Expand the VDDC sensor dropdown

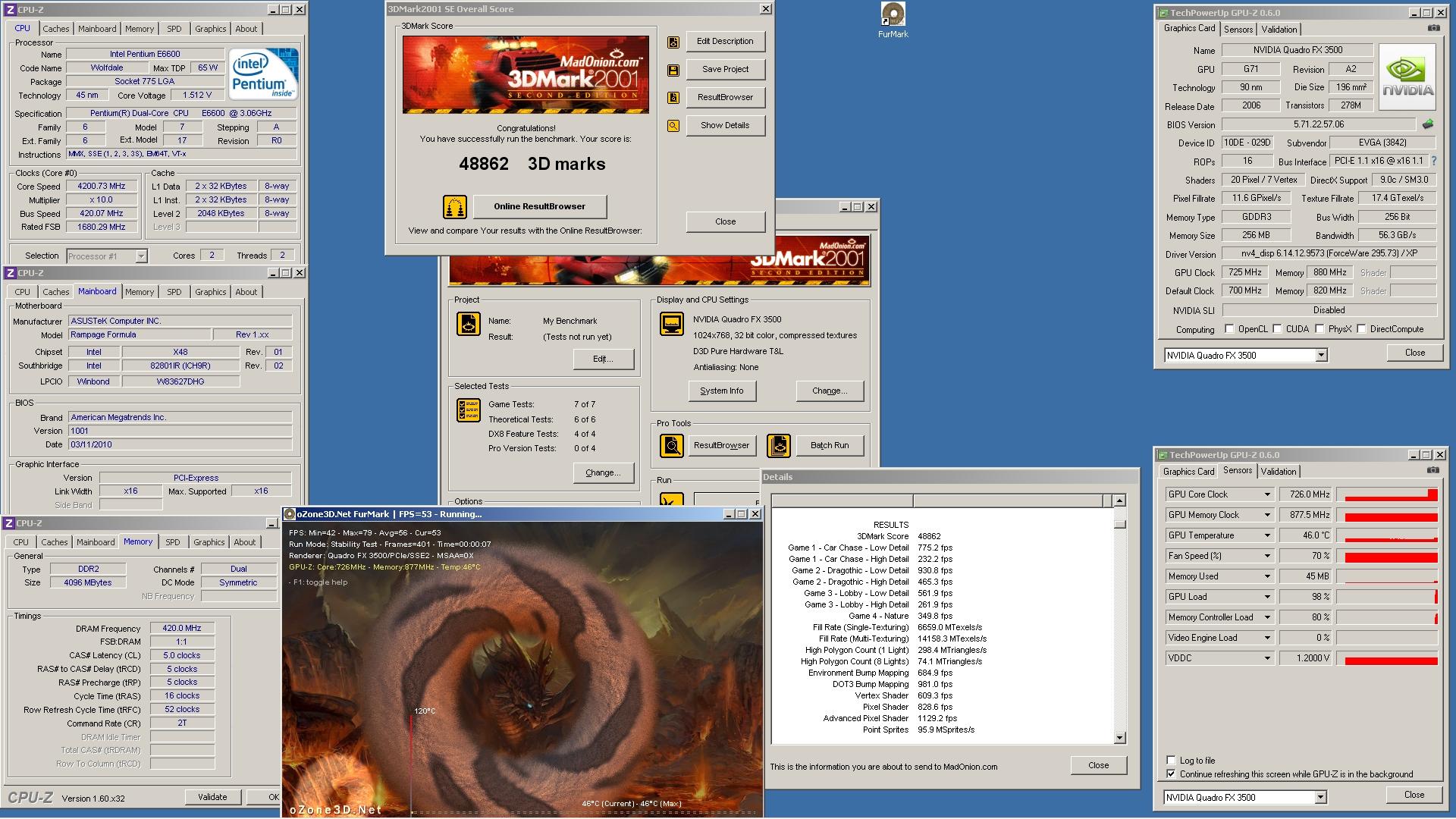pyautogui.click(x=1266, y=658)
